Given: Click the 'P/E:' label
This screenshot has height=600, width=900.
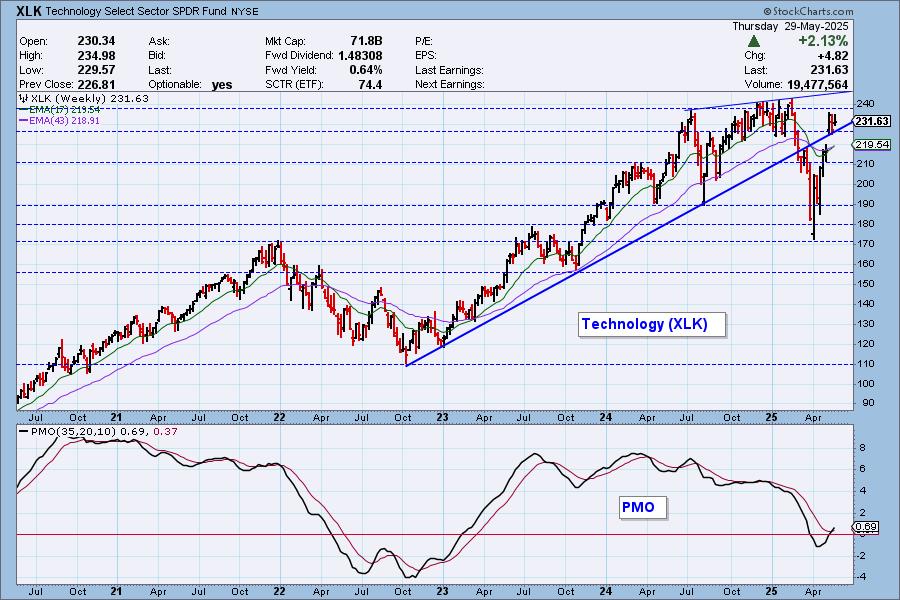Looking at the screenshot, I should (424, 41).
